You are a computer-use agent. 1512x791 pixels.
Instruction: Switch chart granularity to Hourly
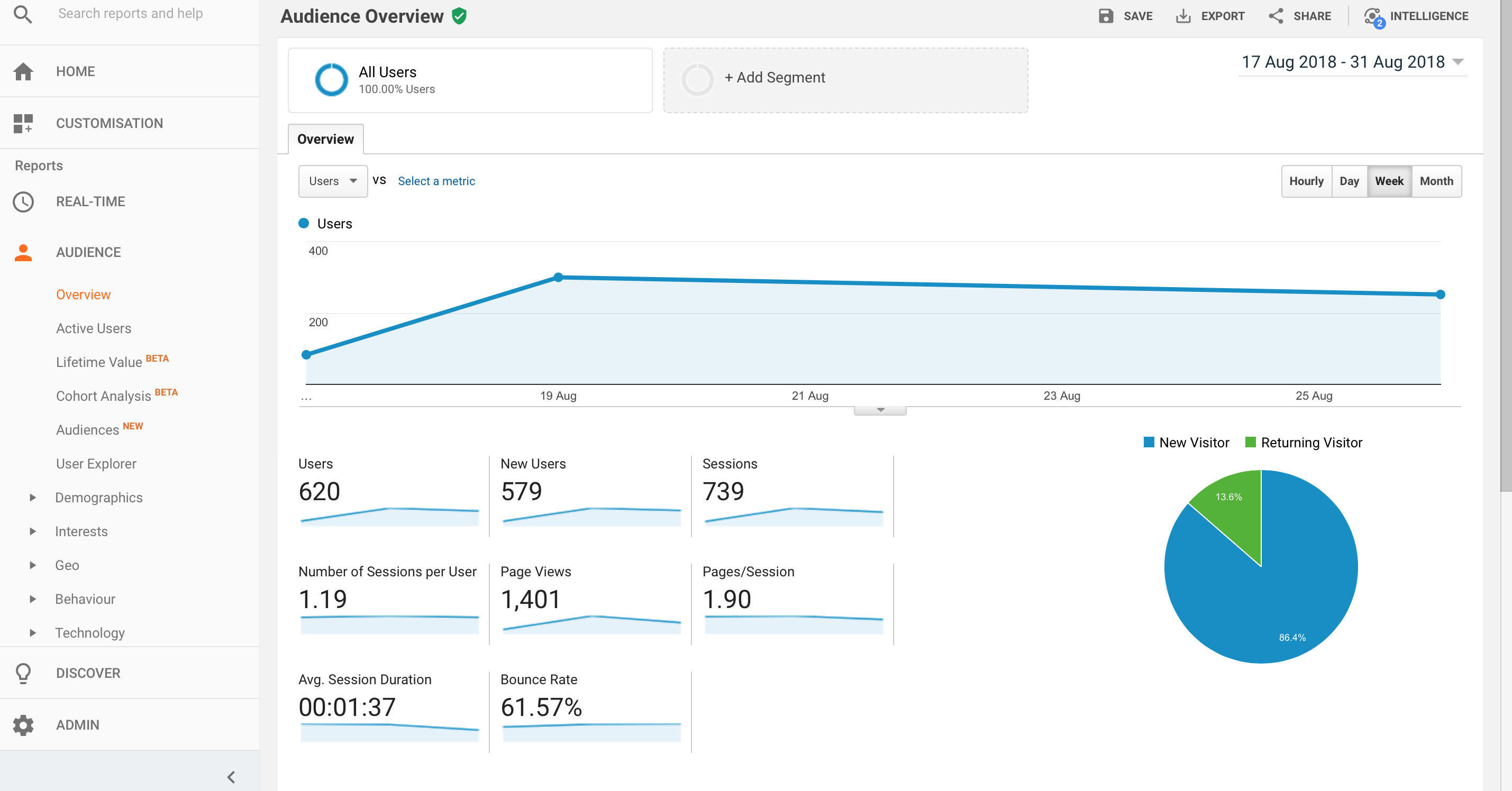coord(1306,181)
